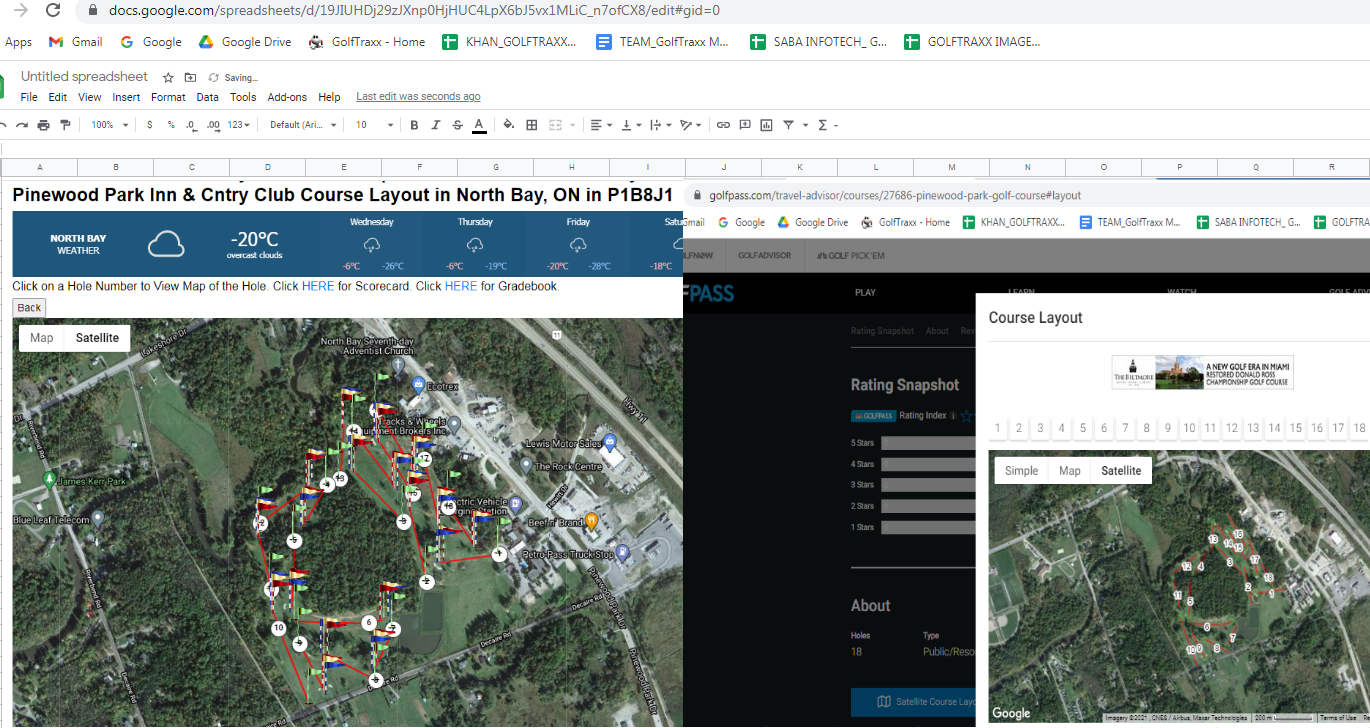Screen dimensions: 1370x728
Task: Select column D header
Action: [x=268, y=167]
